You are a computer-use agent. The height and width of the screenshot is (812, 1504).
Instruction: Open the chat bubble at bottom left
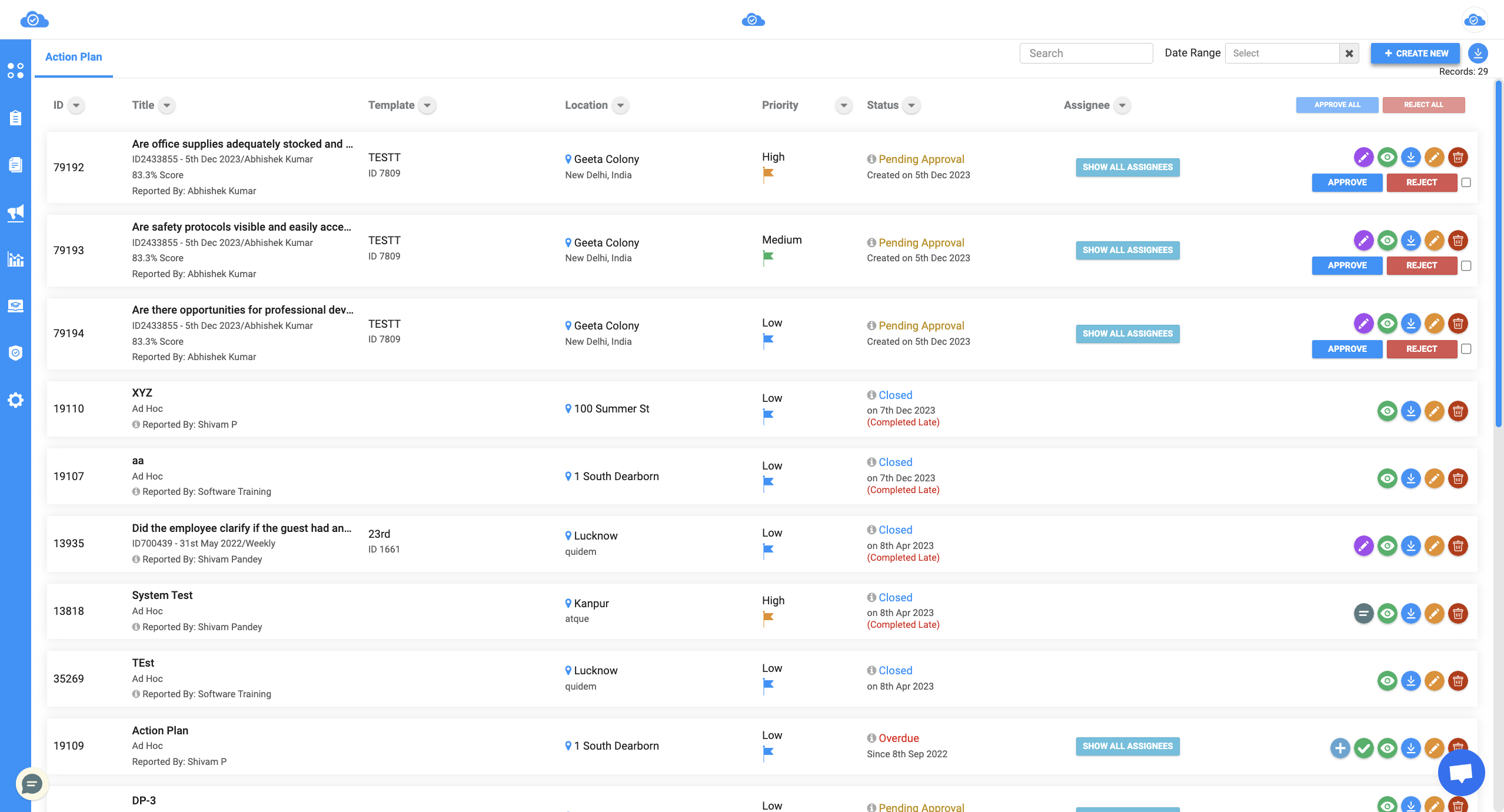[x=32, y=784]
